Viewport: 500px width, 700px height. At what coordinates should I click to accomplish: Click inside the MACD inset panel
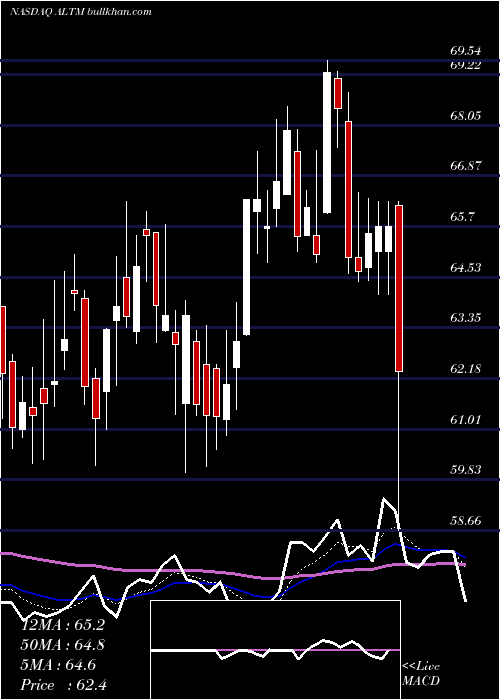[x=275, y=650]
